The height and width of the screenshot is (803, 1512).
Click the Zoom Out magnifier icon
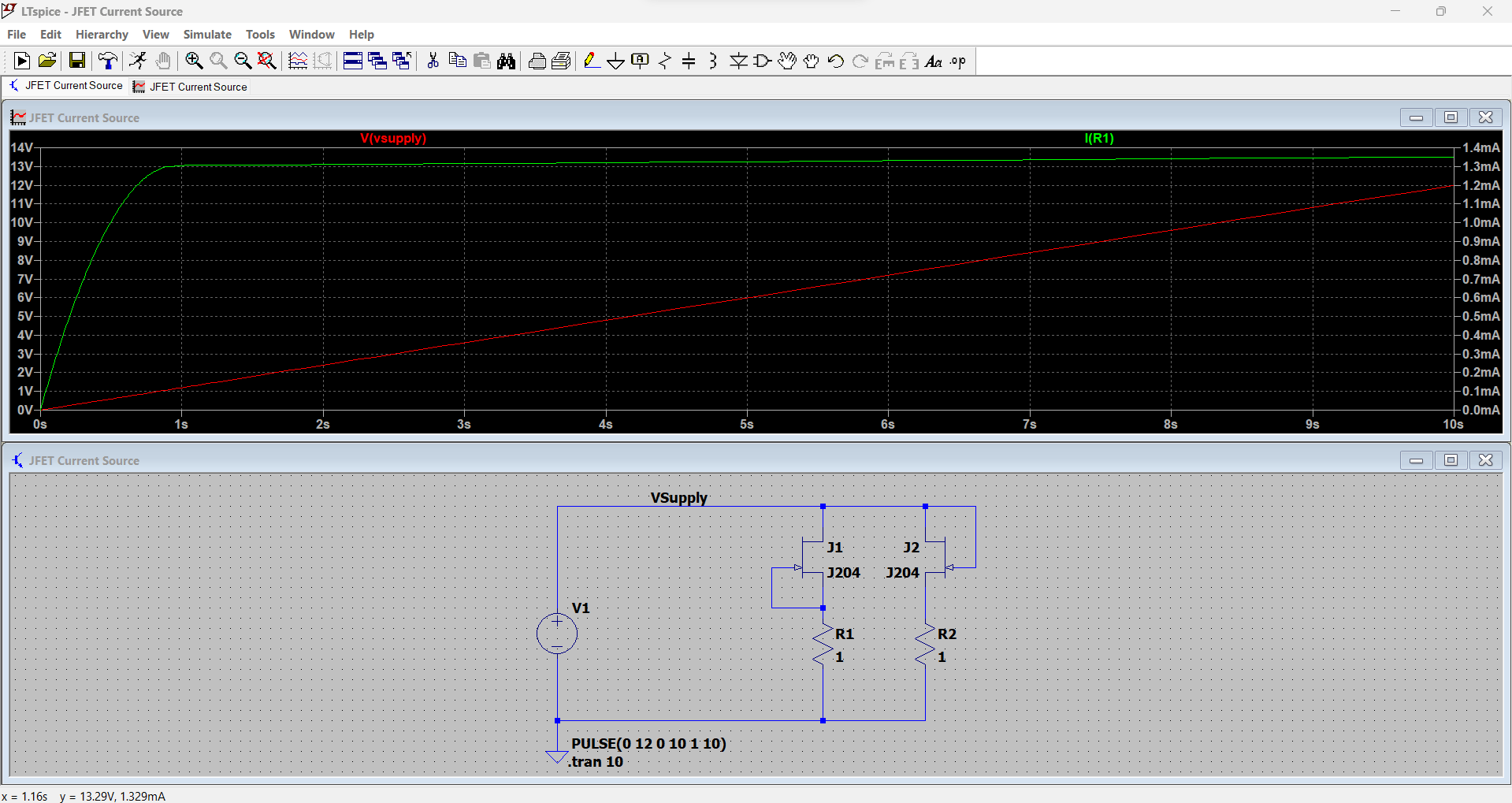(243, 61)
